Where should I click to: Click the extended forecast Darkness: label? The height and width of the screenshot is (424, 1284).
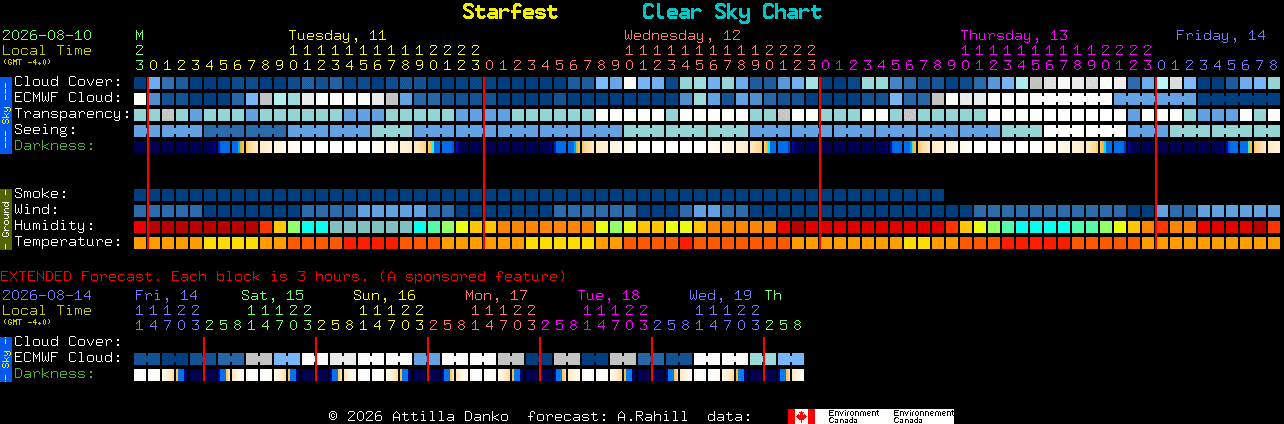point(54,374)
